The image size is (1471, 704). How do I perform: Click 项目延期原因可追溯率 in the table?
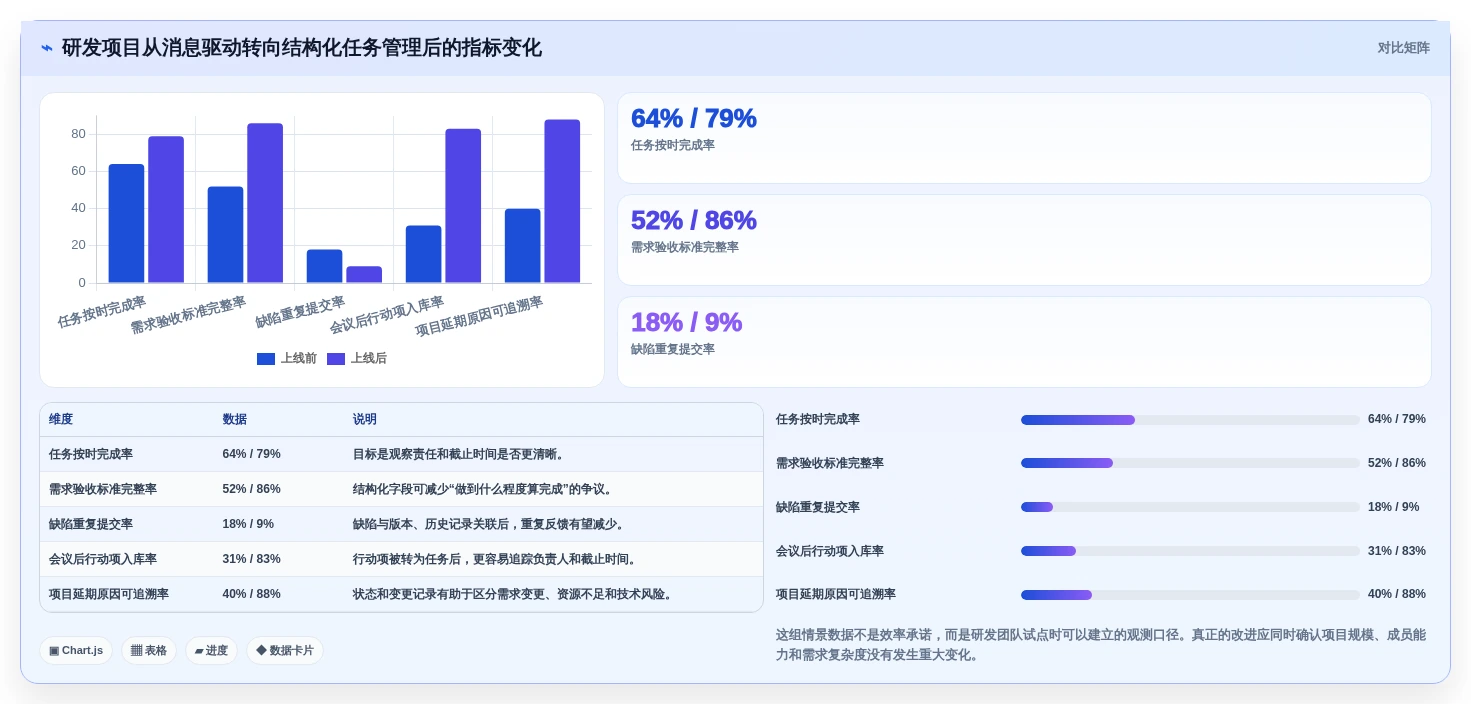point(109,594)
